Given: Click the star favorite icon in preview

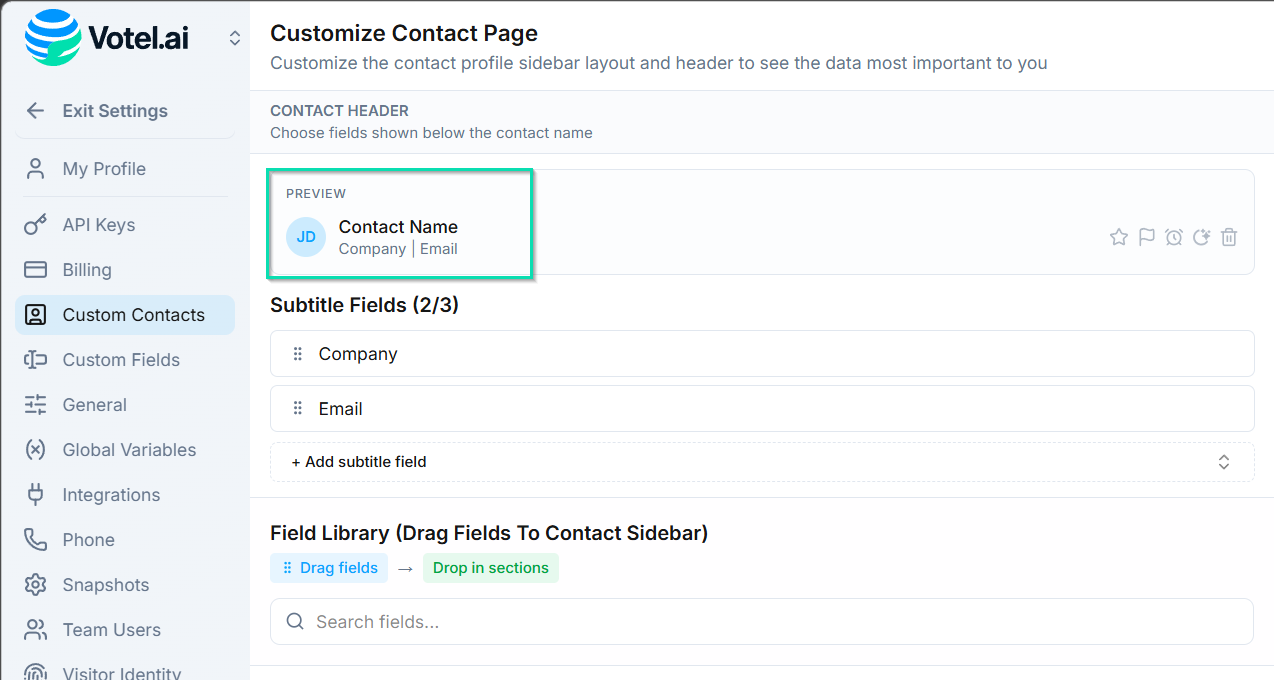Looking at the screenshot, I should coord(1118,237).
